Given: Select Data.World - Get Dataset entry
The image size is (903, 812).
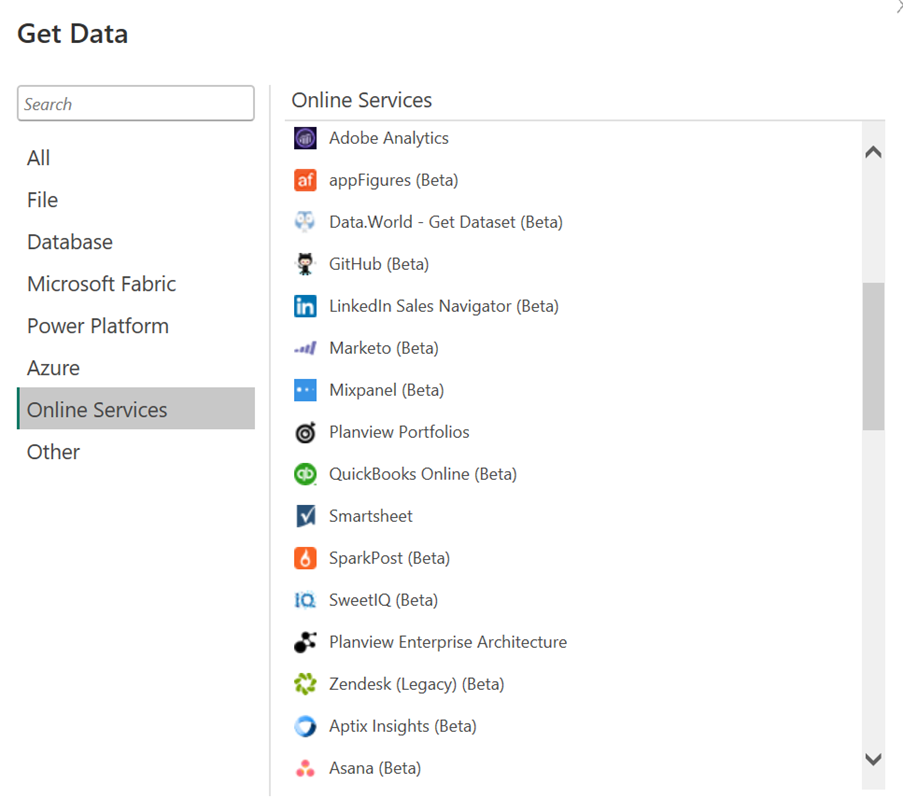Looking at the screenshot, I should [x=445, y=222].
